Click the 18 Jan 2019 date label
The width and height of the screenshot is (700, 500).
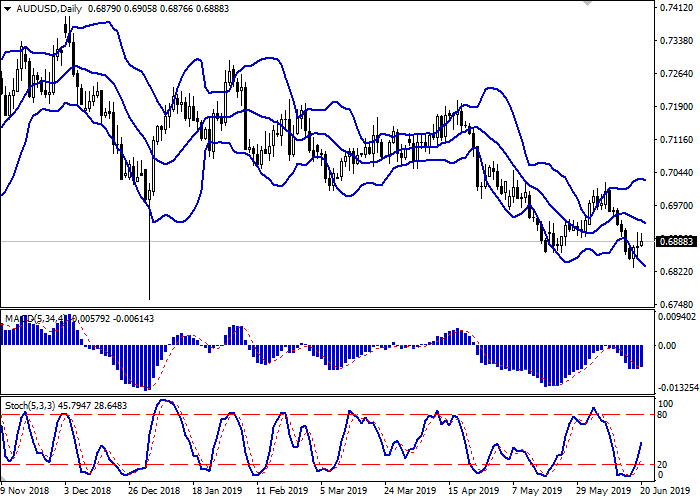tap(217, 491)
